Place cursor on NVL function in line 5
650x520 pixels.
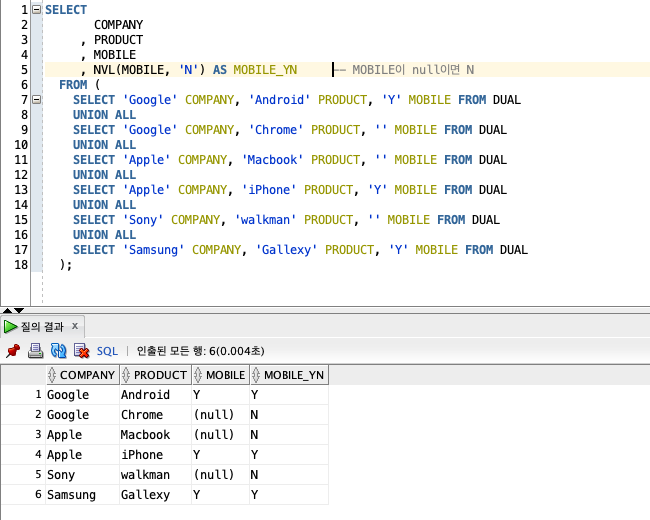click(x=104, y=70)
